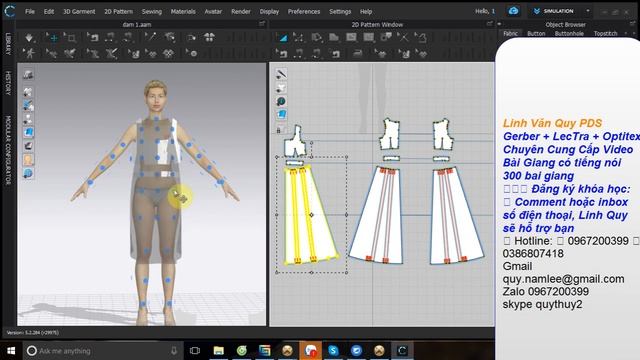Open the Display menu
Screen dimensions: 640x360
click(269, 11)
